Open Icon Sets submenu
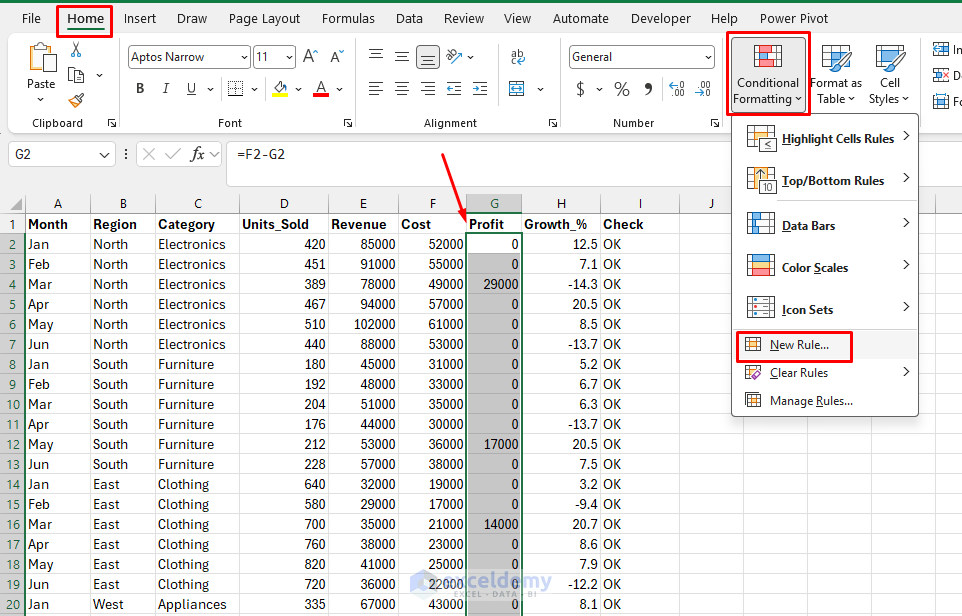Viewport: 962px width, 616px height. [826, 309]
